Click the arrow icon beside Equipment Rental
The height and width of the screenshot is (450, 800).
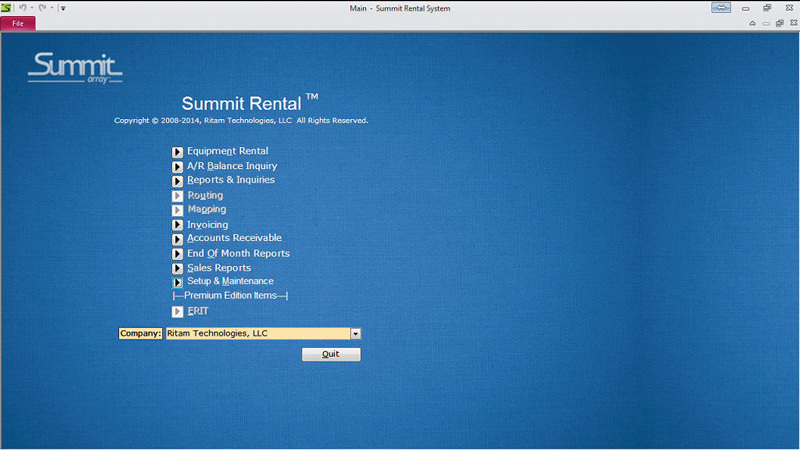[x=177, y=152]
